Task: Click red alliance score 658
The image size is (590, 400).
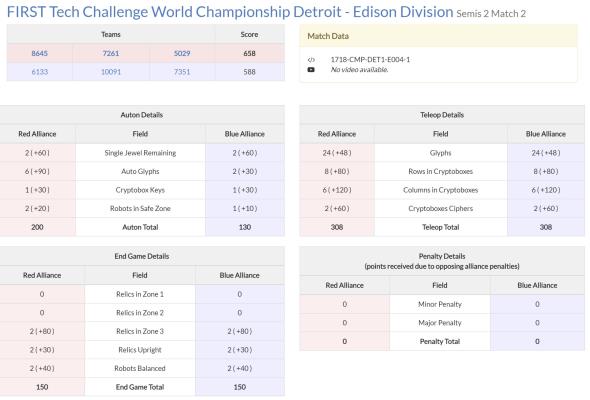Action: coord(249,53)
